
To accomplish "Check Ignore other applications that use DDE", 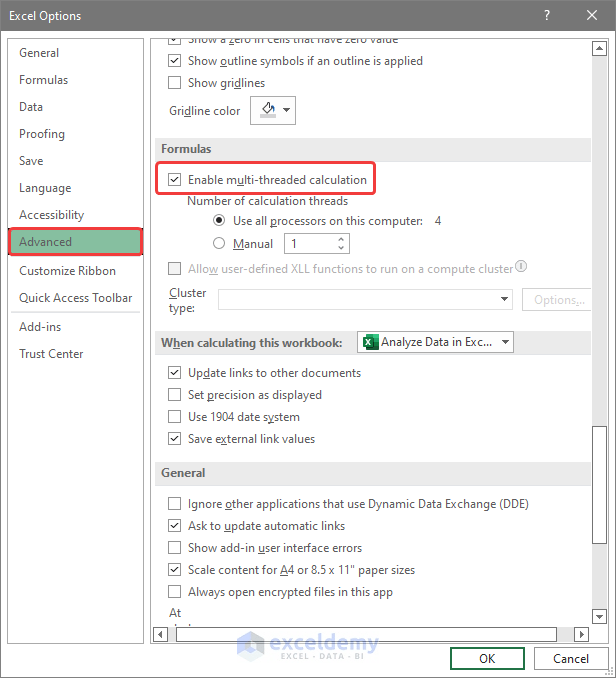I will pyautogui.click(x=175, y=504).
